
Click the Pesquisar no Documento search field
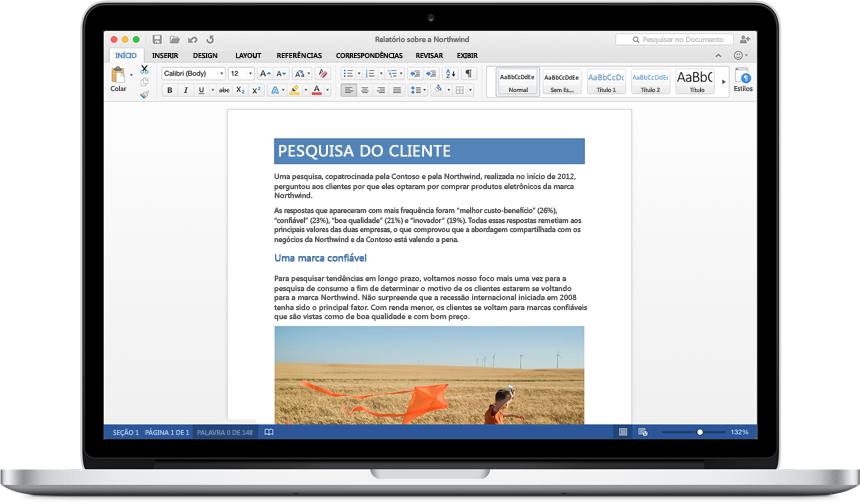click(x=675, y=39)
